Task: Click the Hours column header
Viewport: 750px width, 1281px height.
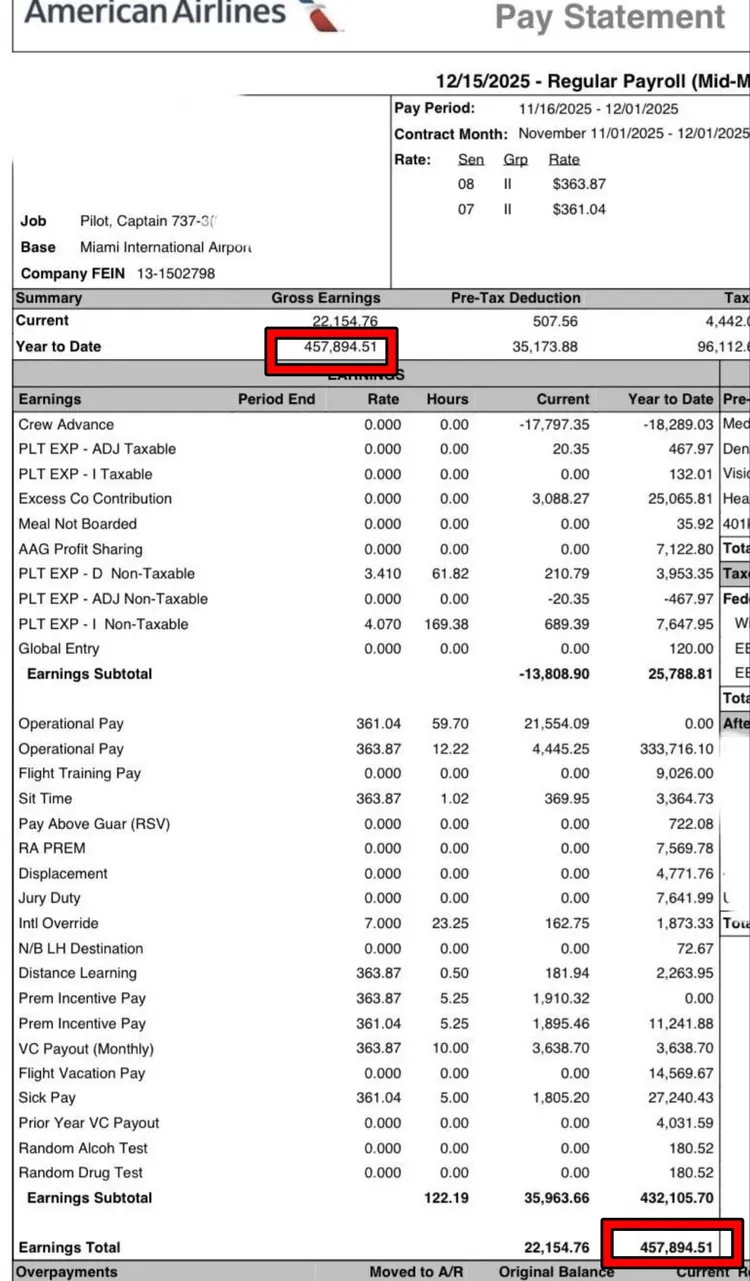Action: (x=447, y=399)
